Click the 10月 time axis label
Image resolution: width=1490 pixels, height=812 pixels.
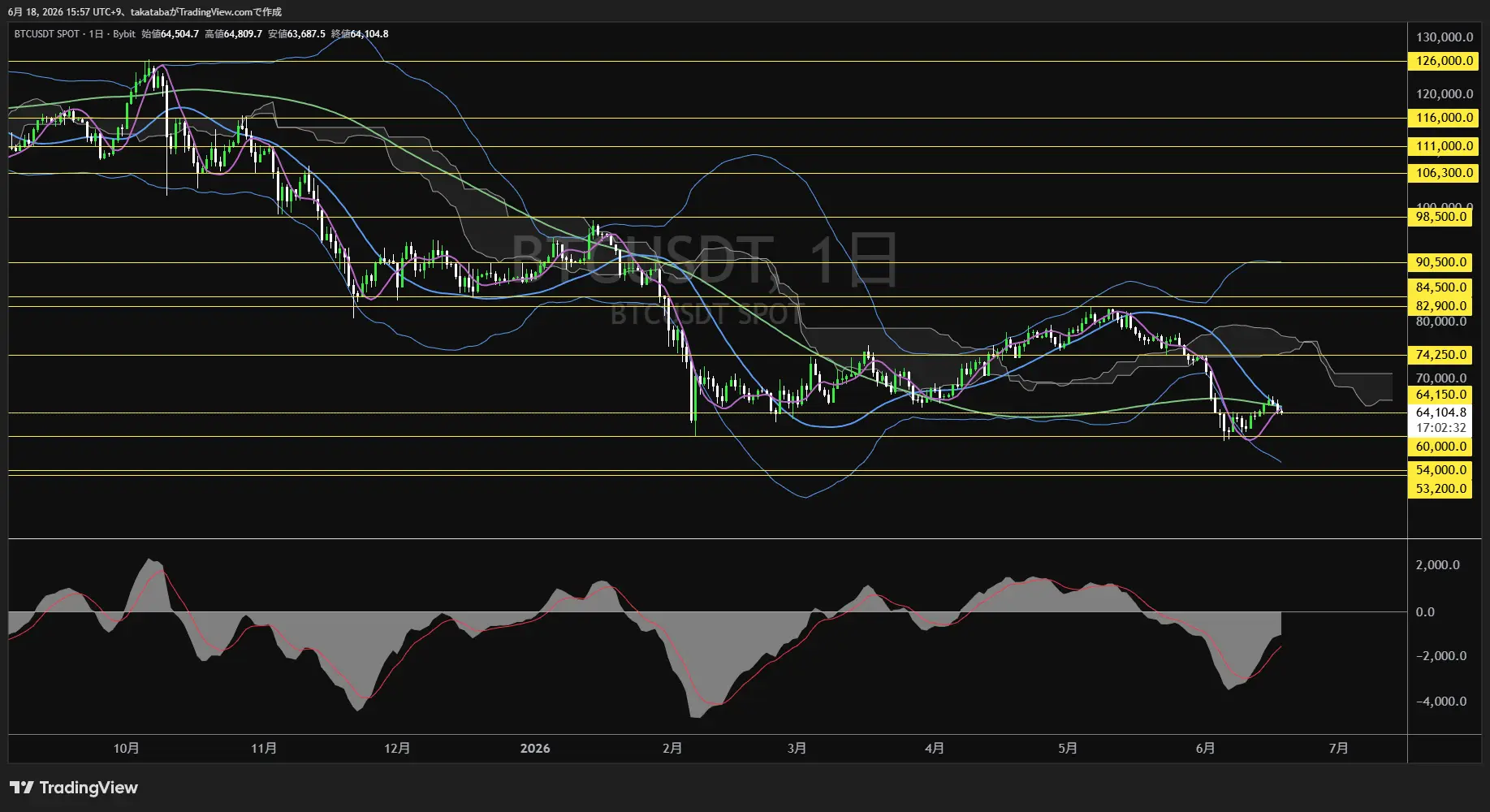[127, 749]
